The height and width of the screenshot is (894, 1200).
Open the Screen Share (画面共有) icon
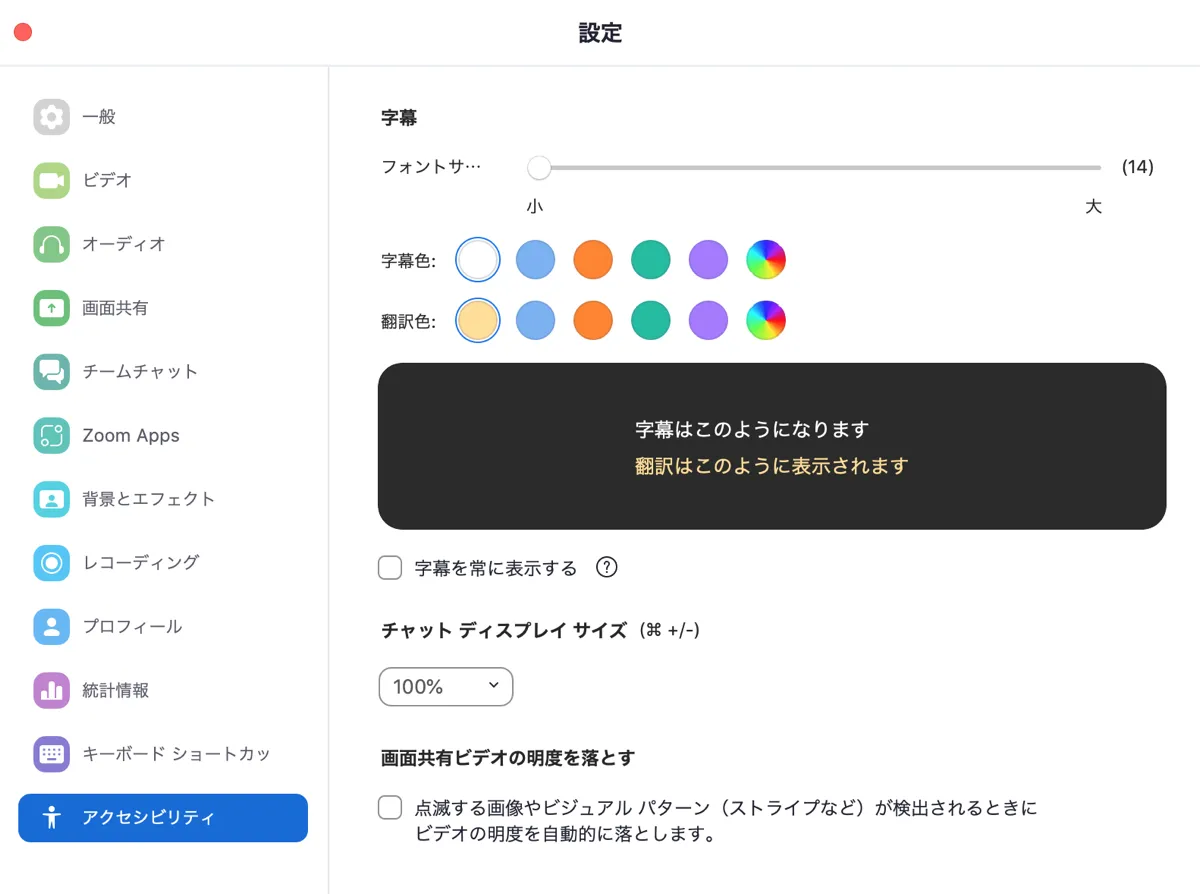(51, 308)
